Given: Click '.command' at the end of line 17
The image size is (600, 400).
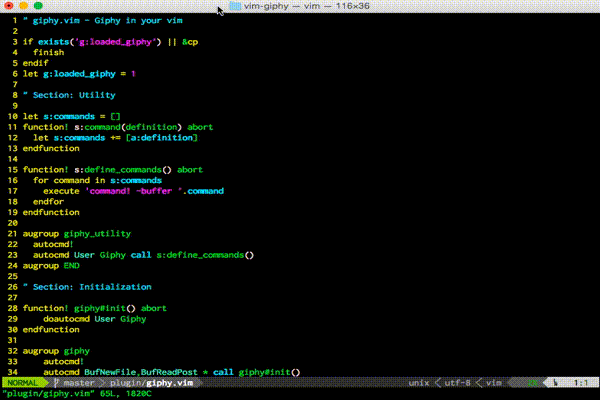Looking at the screenshot, I should click(x=203, y=191).
